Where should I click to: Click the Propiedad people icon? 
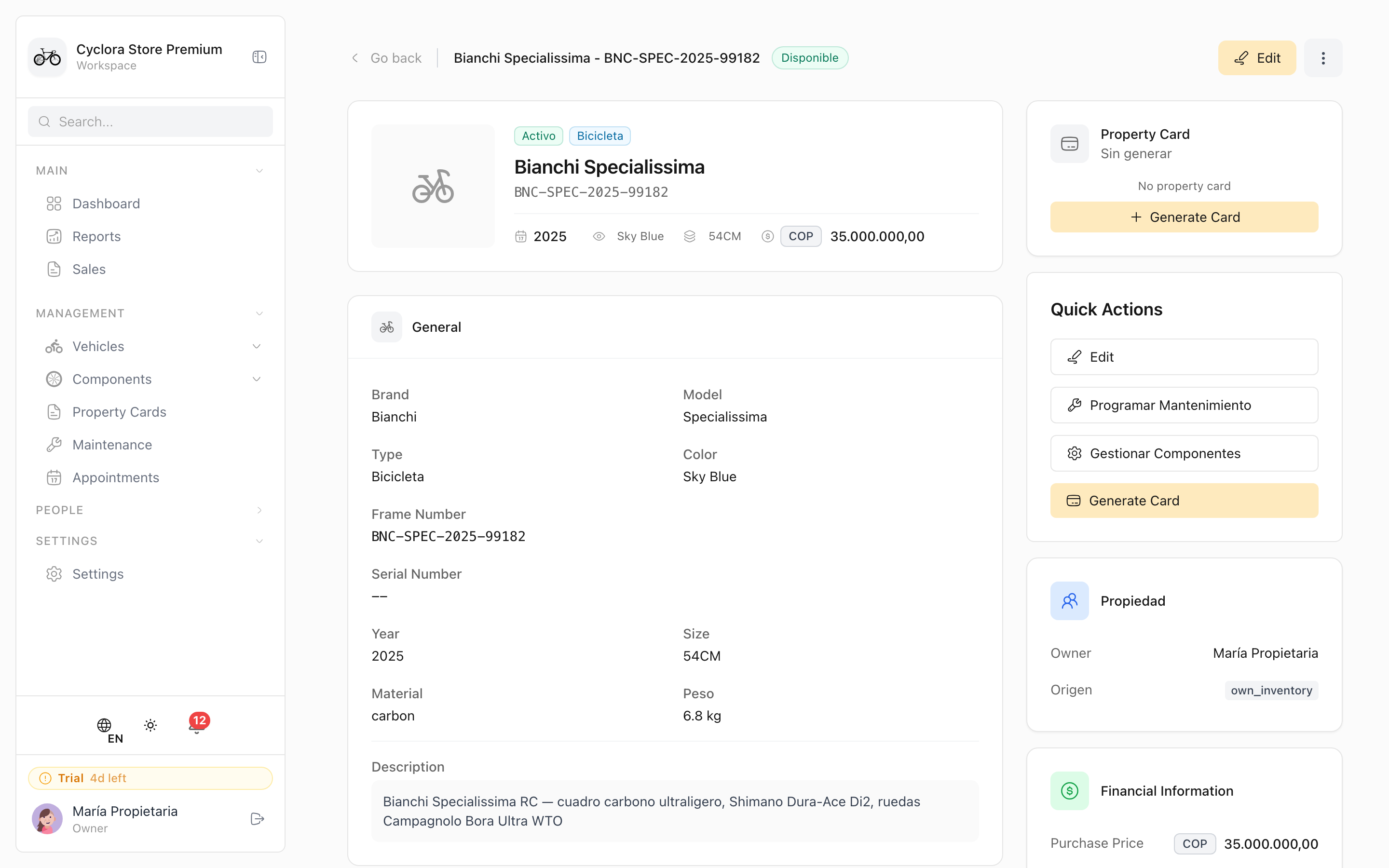point(1069,601)
